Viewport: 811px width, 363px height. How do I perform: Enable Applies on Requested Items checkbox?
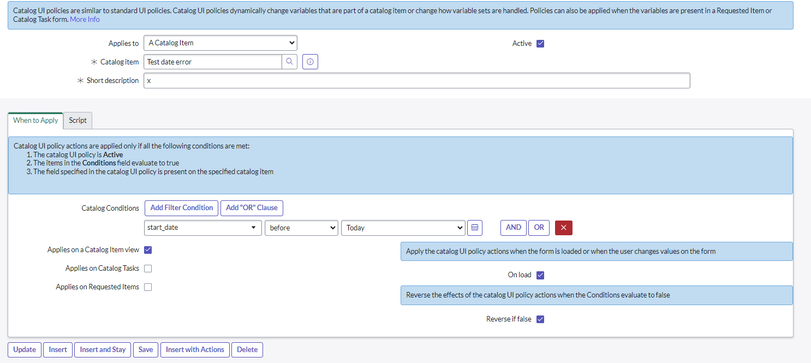coord(148,287)
